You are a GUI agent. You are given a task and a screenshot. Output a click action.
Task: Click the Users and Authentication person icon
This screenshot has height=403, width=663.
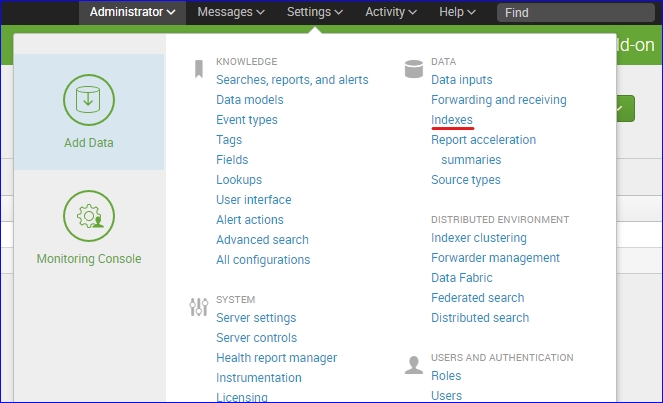tap(413, 365)
